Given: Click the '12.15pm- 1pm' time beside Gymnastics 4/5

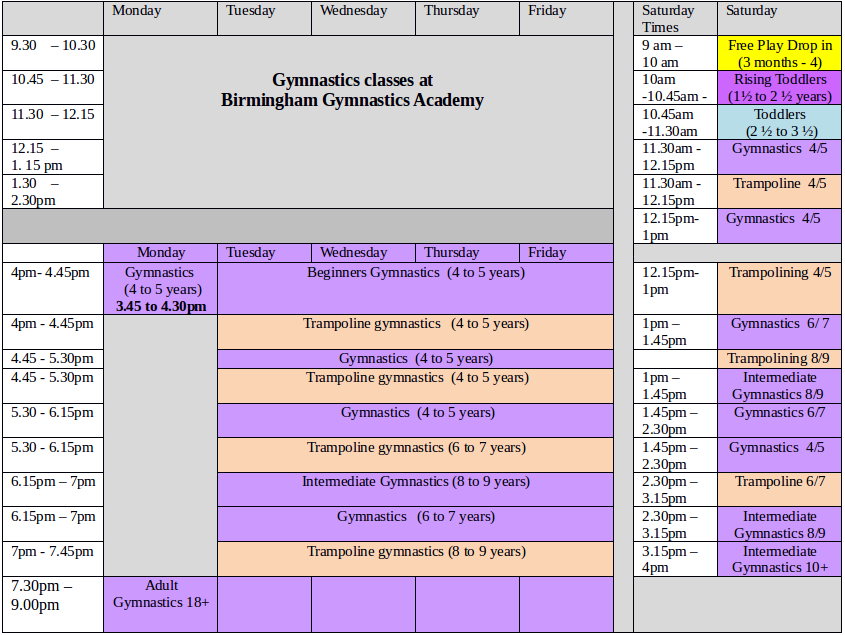Looking at the screenshot, I should point(675,226).
